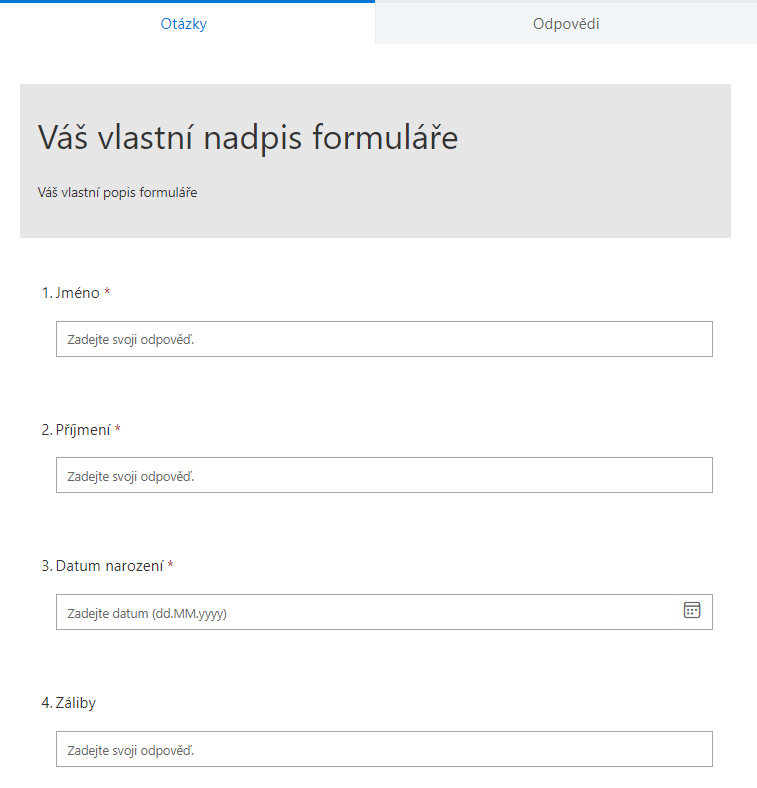Focus the Příjmení answer field

coord(384,475)
